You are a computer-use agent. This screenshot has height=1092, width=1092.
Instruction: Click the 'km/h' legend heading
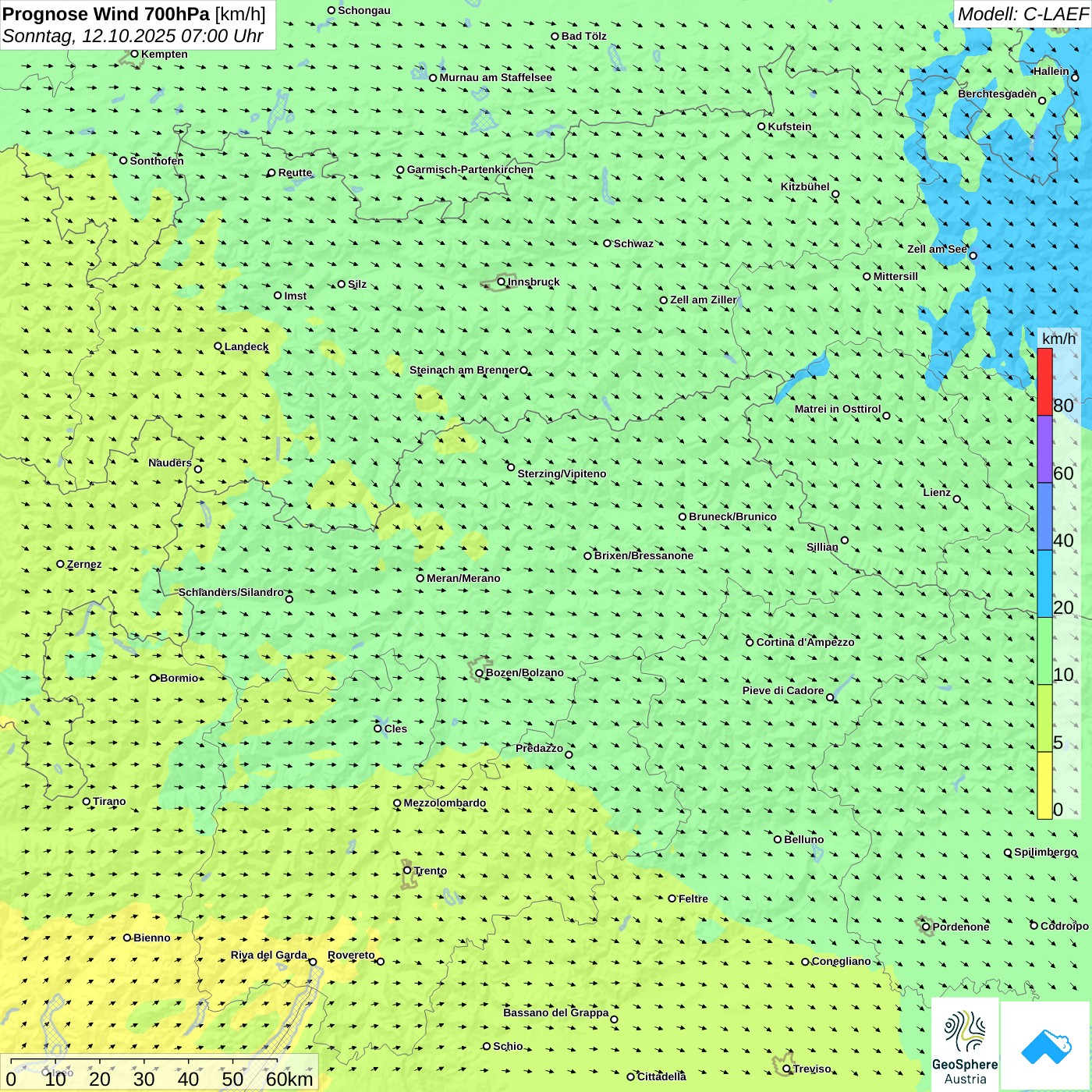tap(1058, 339)
